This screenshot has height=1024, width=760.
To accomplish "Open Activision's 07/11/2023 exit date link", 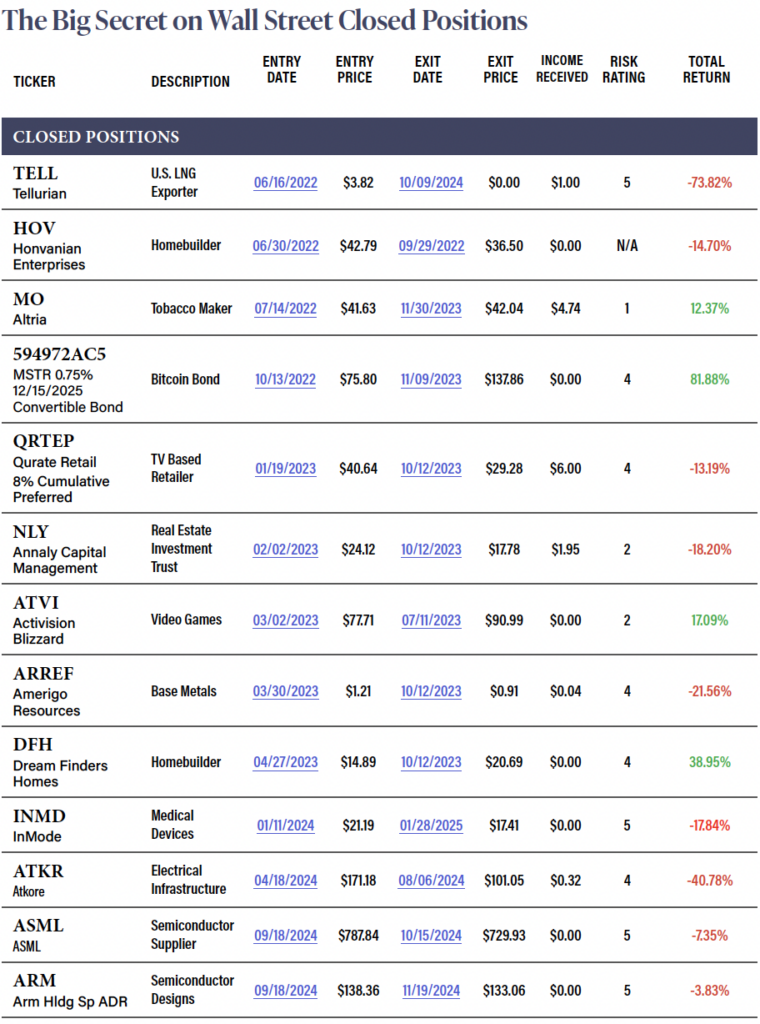I will click(431, 620).
